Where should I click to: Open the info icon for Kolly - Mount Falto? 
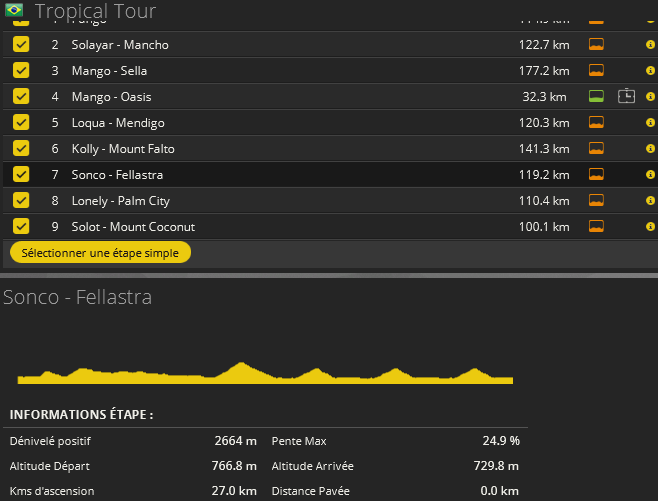tap(650, 149)
